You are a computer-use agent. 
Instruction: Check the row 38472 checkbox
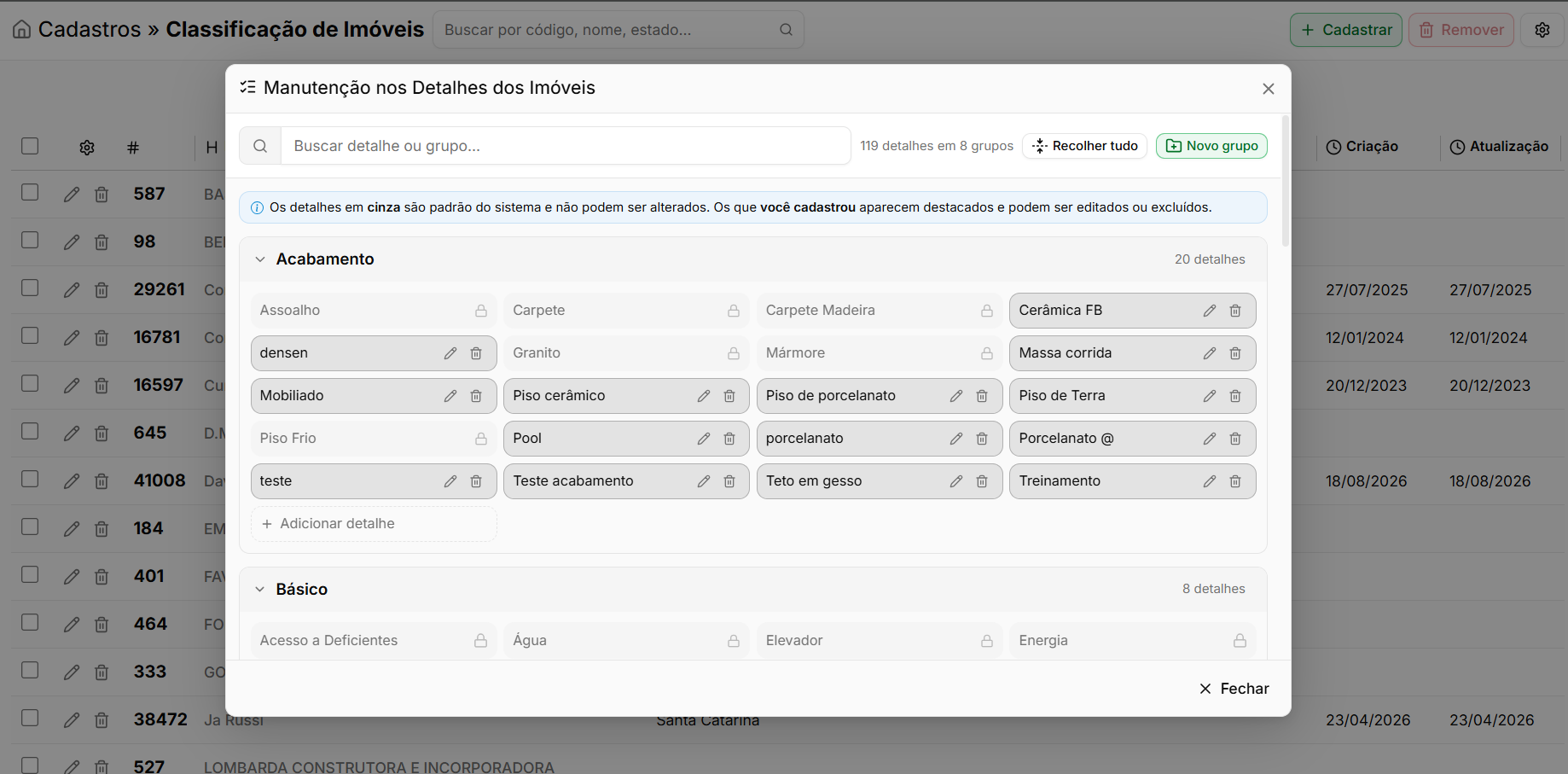pyautogui.click(x=30, y=718)
